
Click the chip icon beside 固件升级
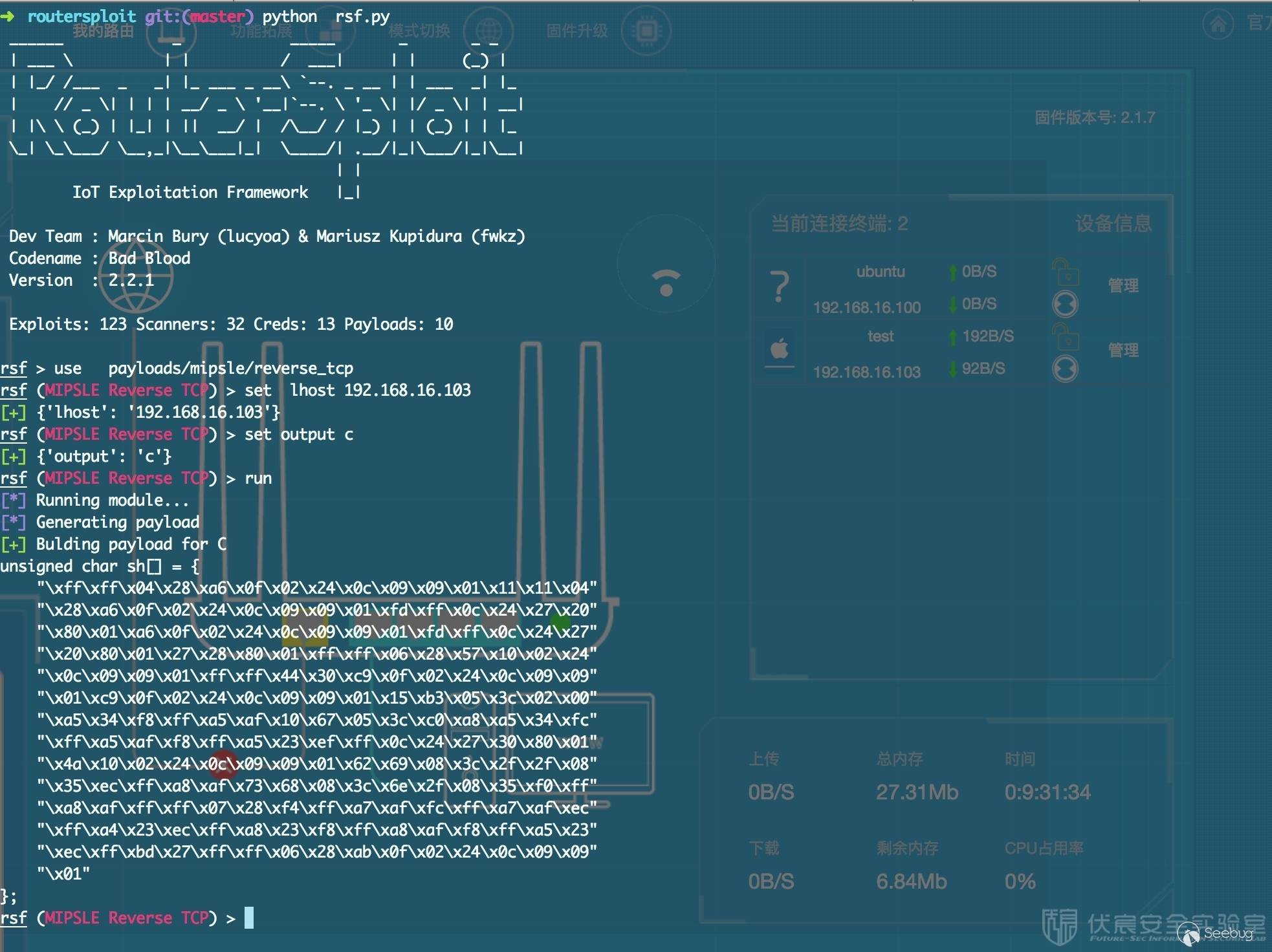click(646, 30)
